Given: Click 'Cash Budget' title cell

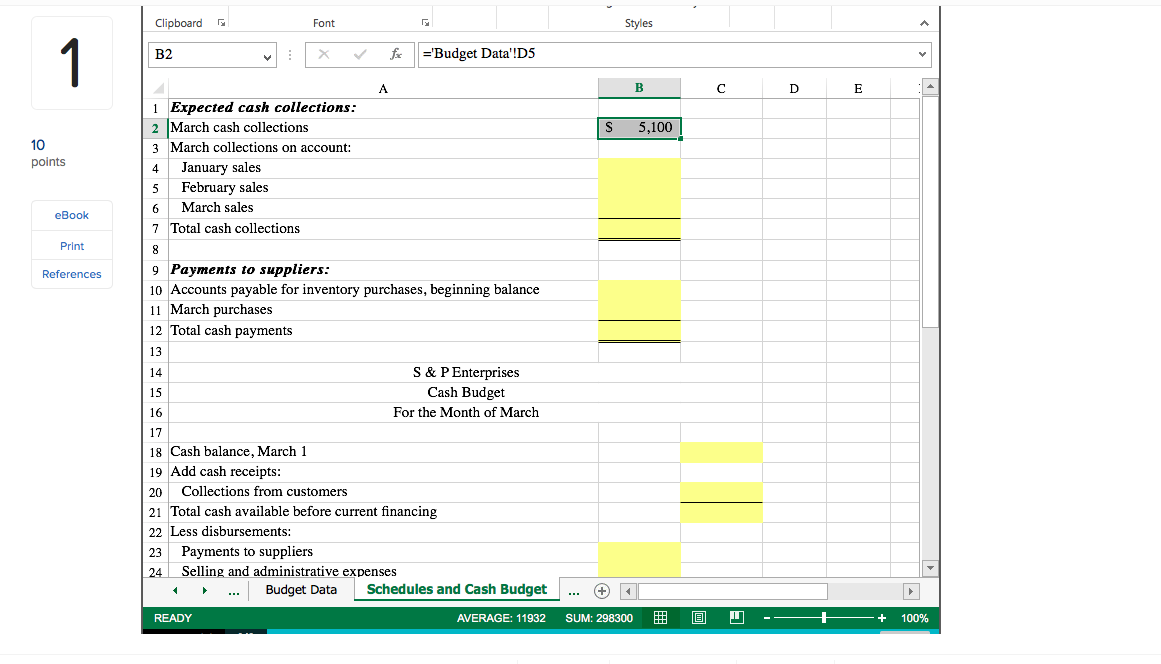Looking at the screenshot, I should [466, 393].
